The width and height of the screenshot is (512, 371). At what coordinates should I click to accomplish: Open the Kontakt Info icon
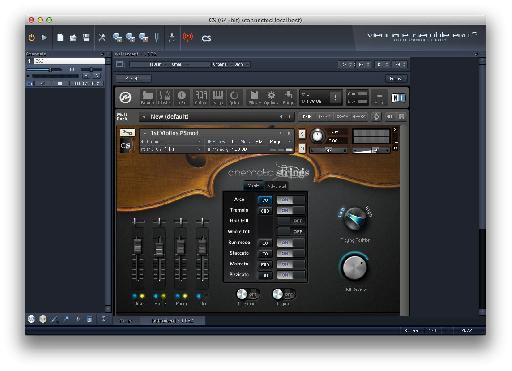coord(182,97)
